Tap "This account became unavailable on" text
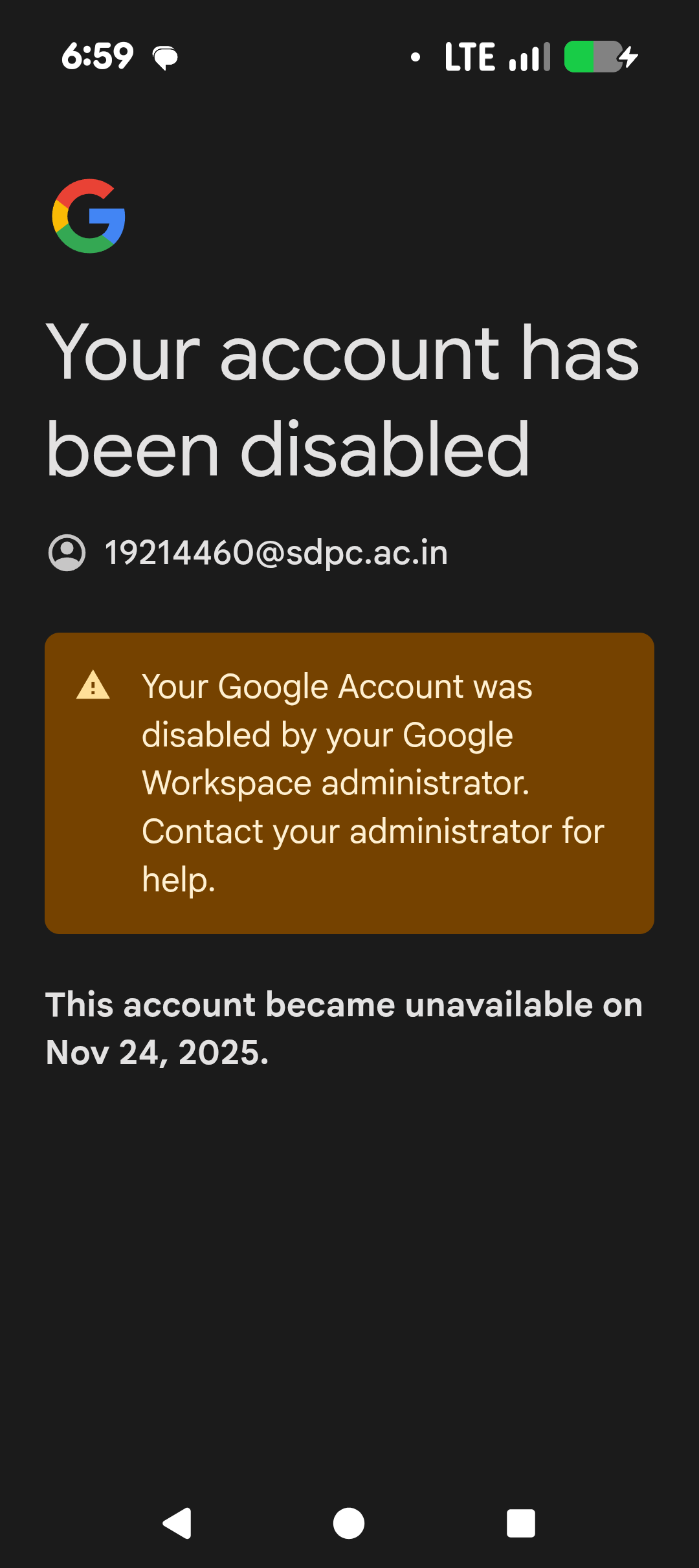Viewport: 699px width, 1568px height. tap(344, 1005)
